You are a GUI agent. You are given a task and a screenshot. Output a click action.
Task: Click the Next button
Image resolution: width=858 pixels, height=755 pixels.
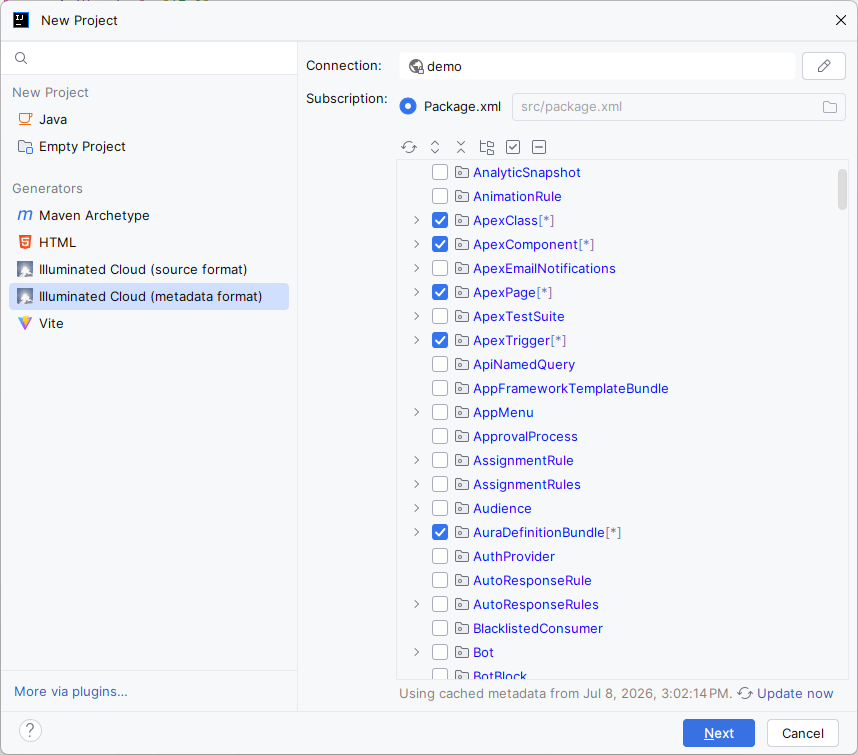718,733
